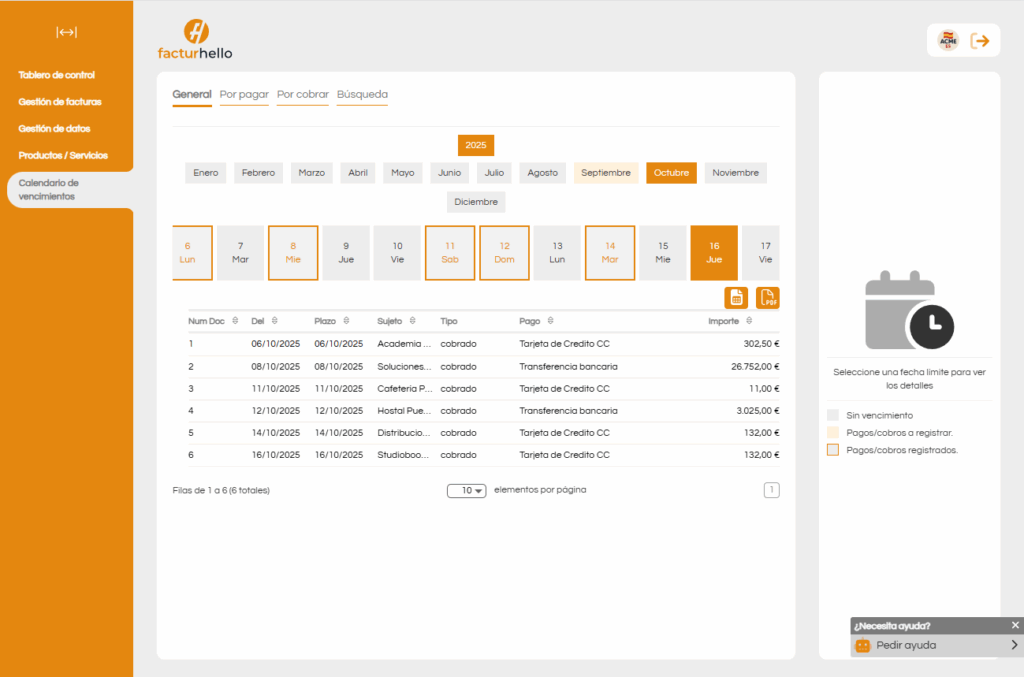
Task: Open the ACME company profile icon
Action: point(947,40)
